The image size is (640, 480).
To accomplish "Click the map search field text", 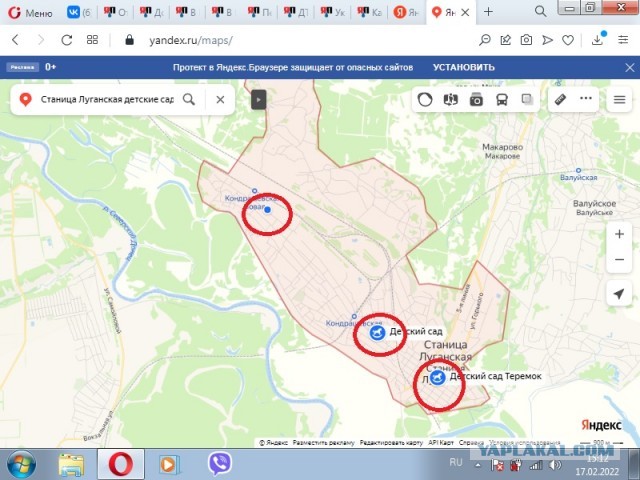I will pos(107,99).
